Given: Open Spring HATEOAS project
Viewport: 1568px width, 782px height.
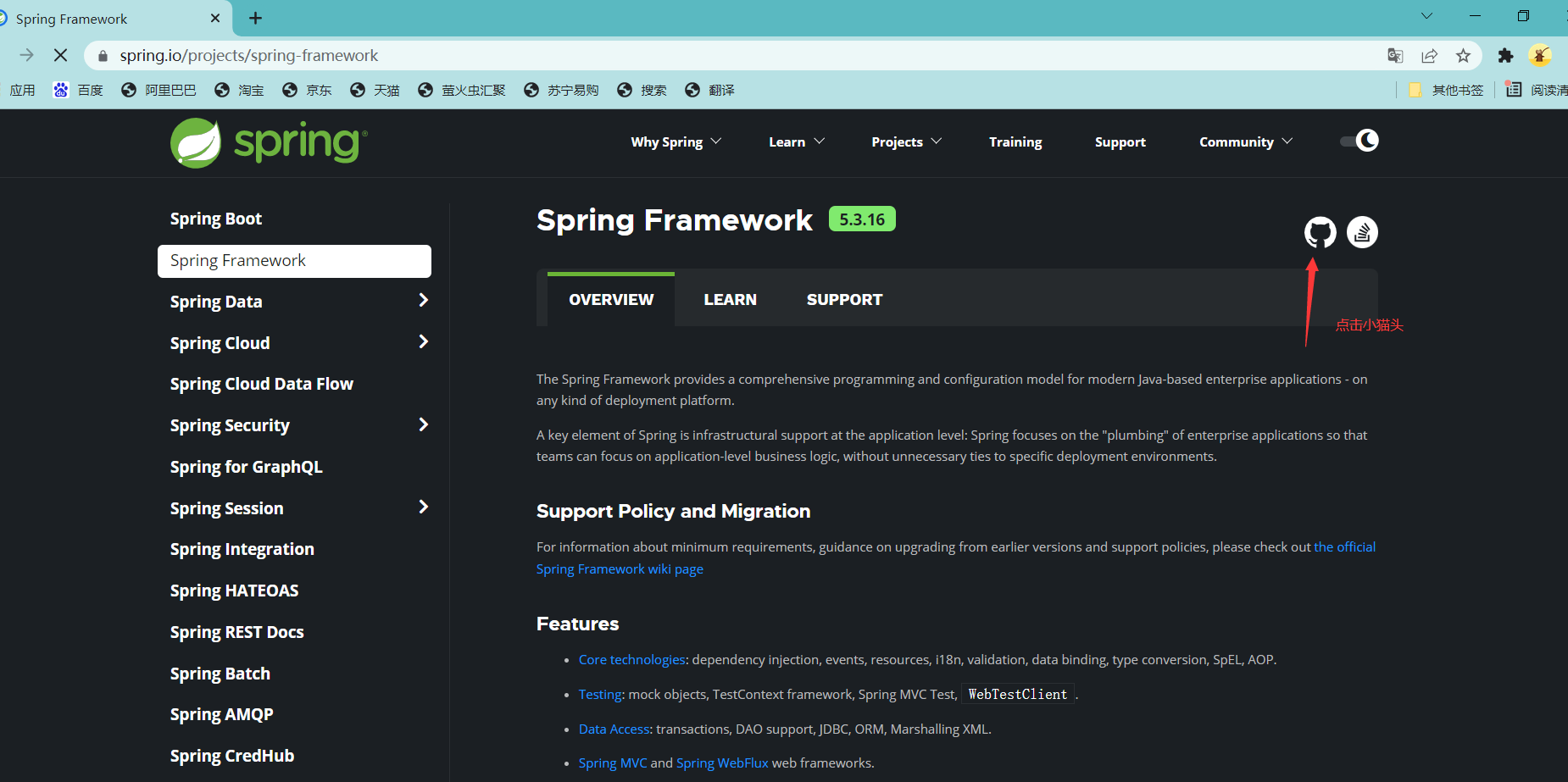Looking at the screenshot, I should 234,591.
